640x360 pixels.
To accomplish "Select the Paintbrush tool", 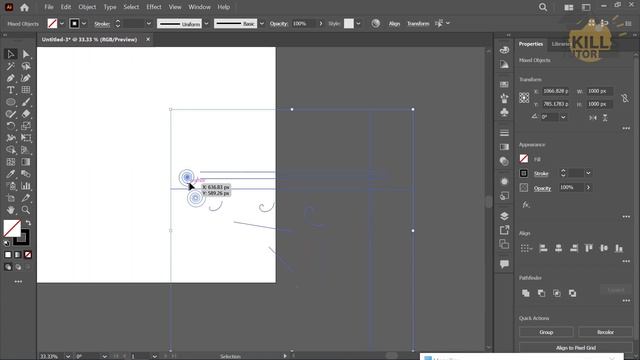I will [x=26, y=102].
